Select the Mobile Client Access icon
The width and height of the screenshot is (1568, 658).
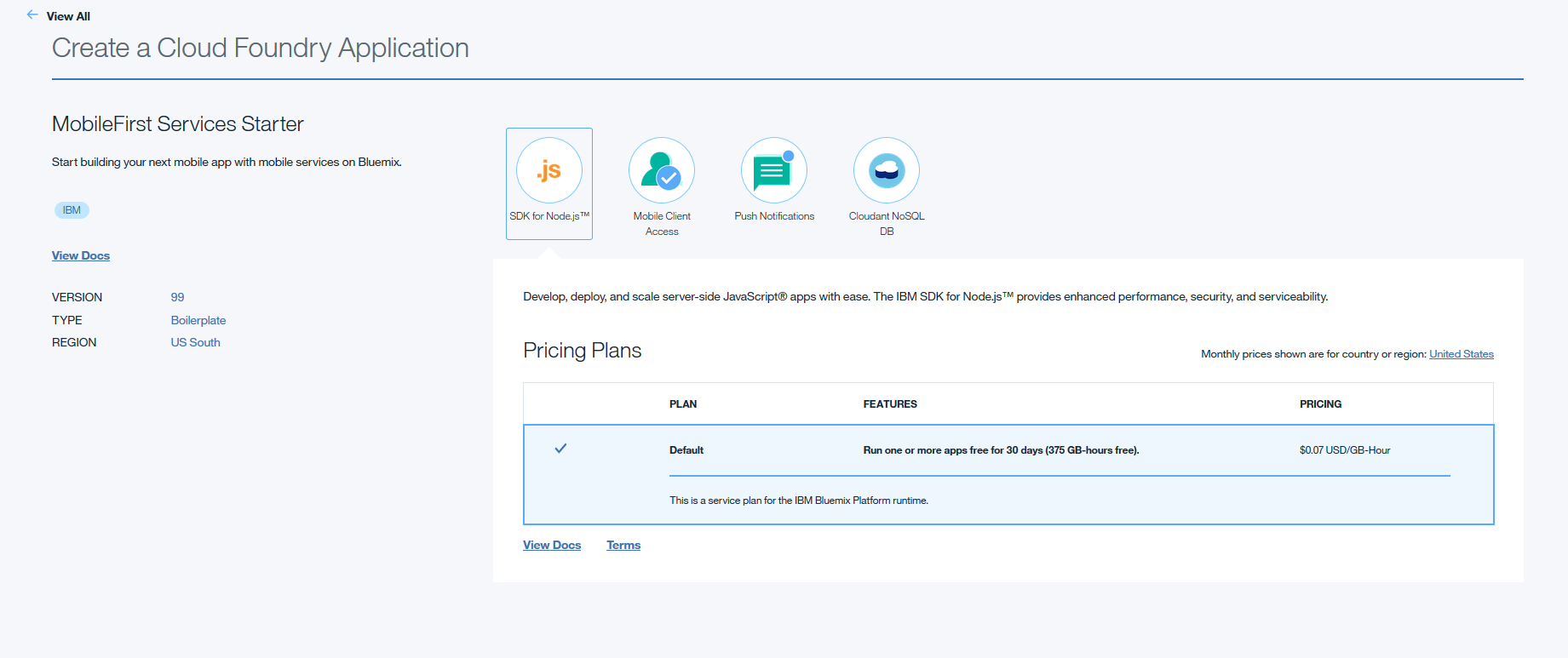pos(662,170)
